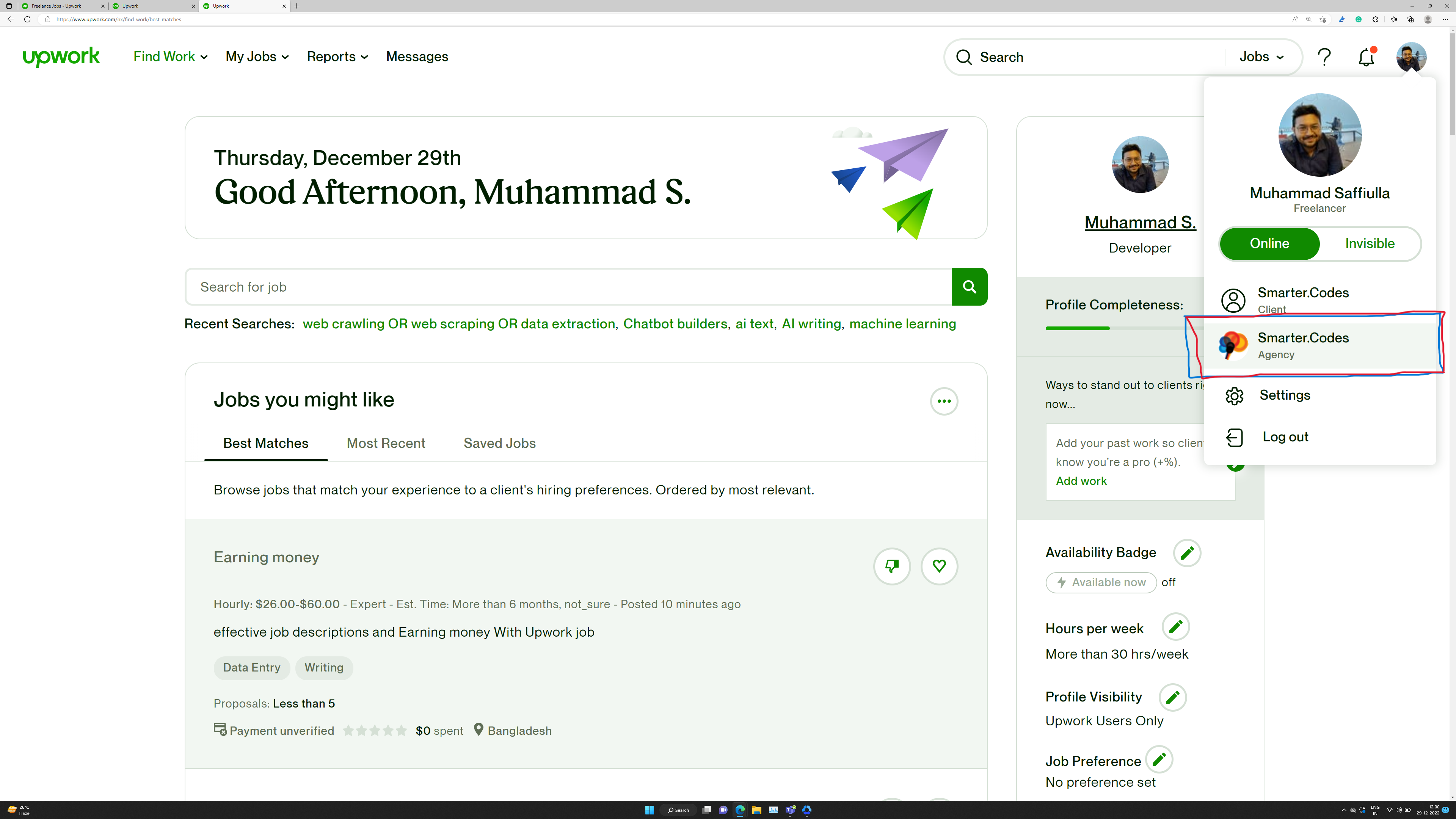Edit Hours per week with pencil icon
The width and height of the screenshot is (1456, 819).
1176,627
